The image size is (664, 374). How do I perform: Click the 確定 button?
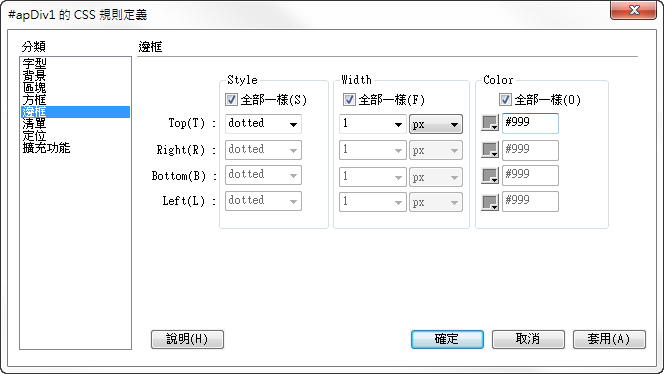[x=447, y=339]
